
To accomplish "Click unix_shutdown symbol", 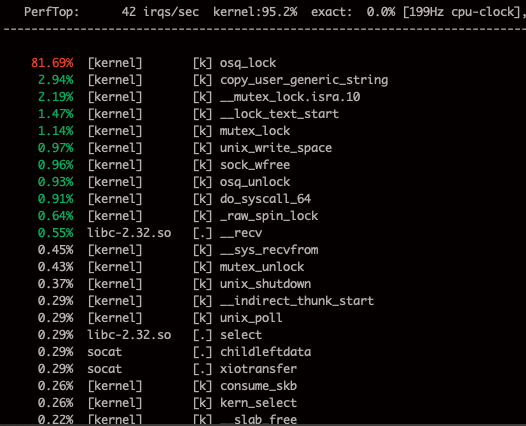I will [x=265, y=284].
